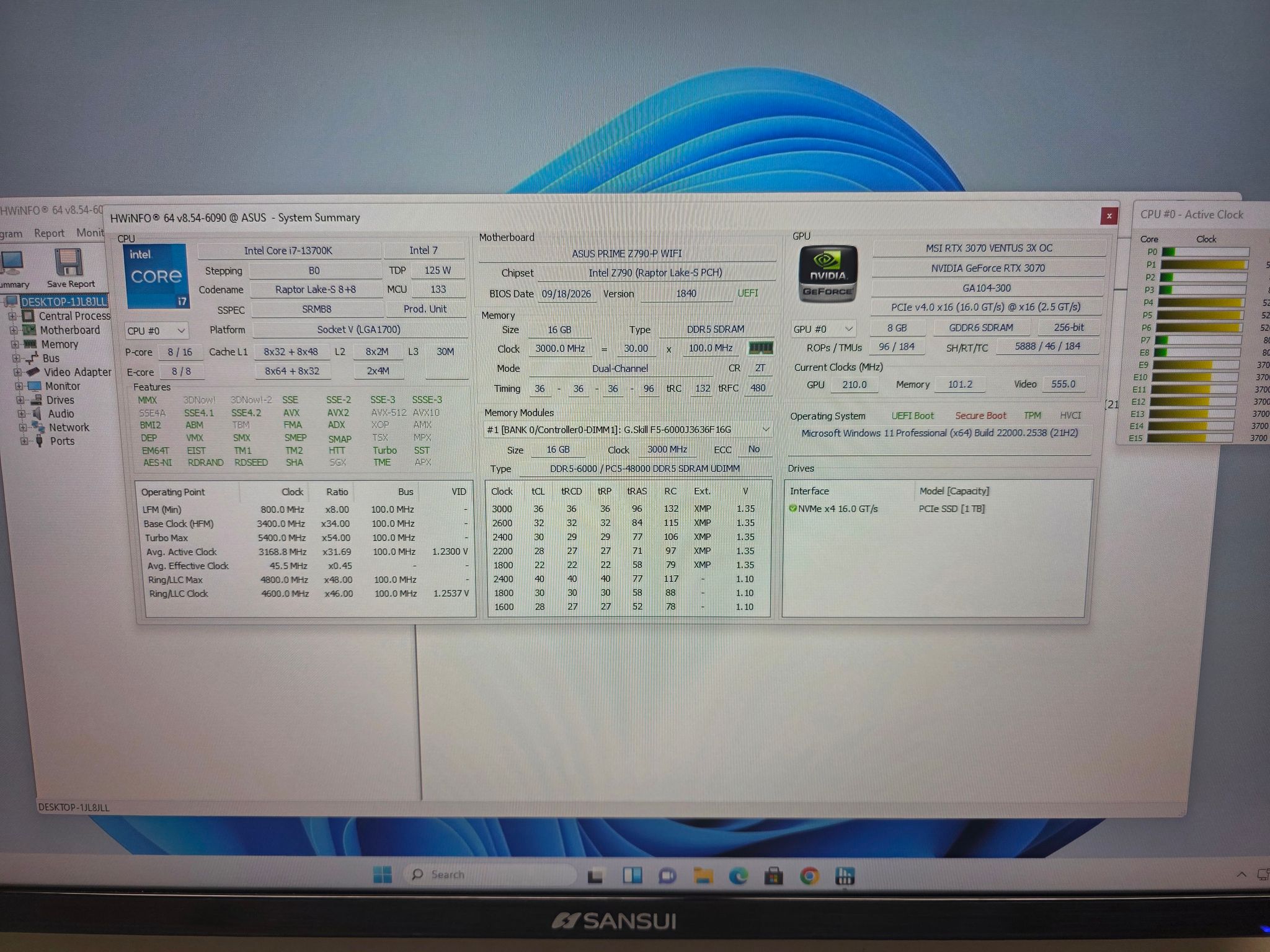1270x952 pixels.
Task: Open File Explorer from taskbar
Action: (703, 875)
